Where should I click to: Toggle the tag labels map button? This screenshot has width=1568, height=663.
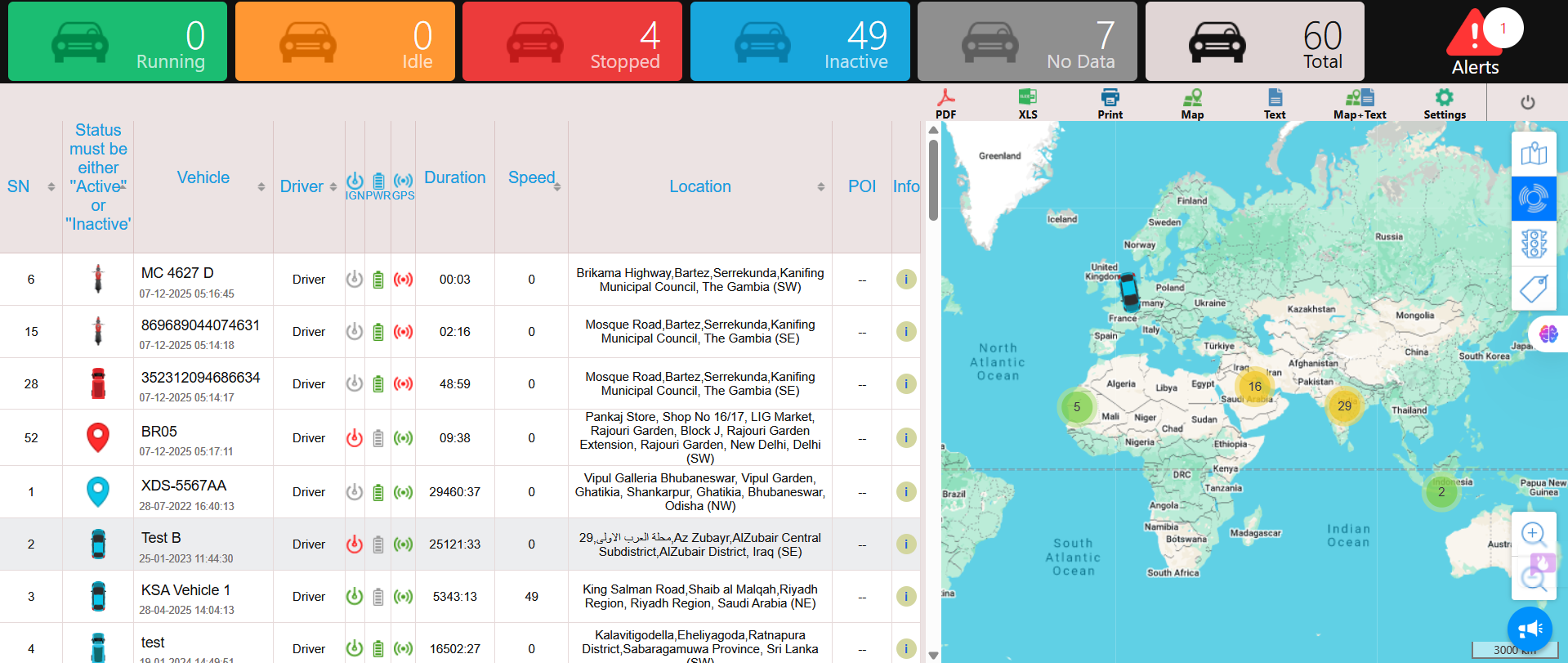(1534, 289)
